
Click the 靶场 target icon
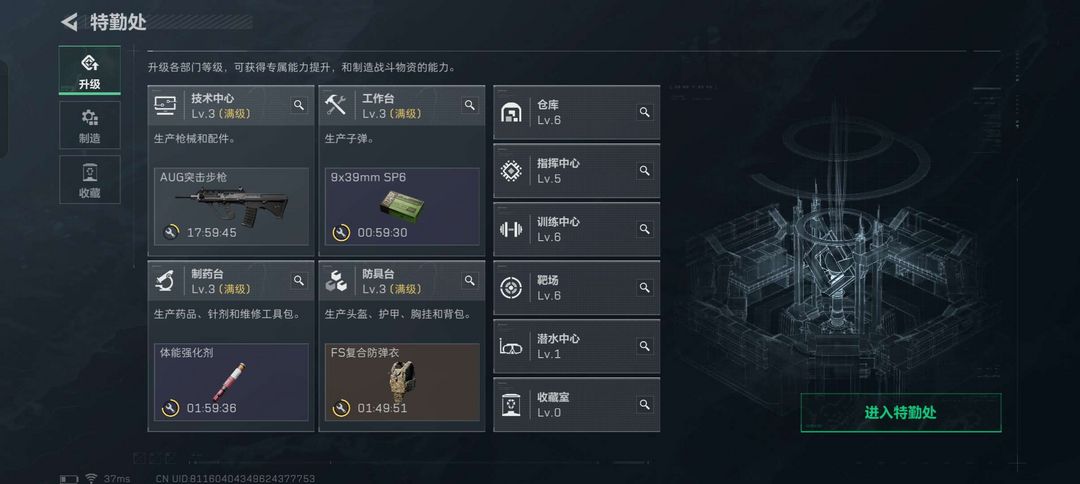(x=511, y=288)
